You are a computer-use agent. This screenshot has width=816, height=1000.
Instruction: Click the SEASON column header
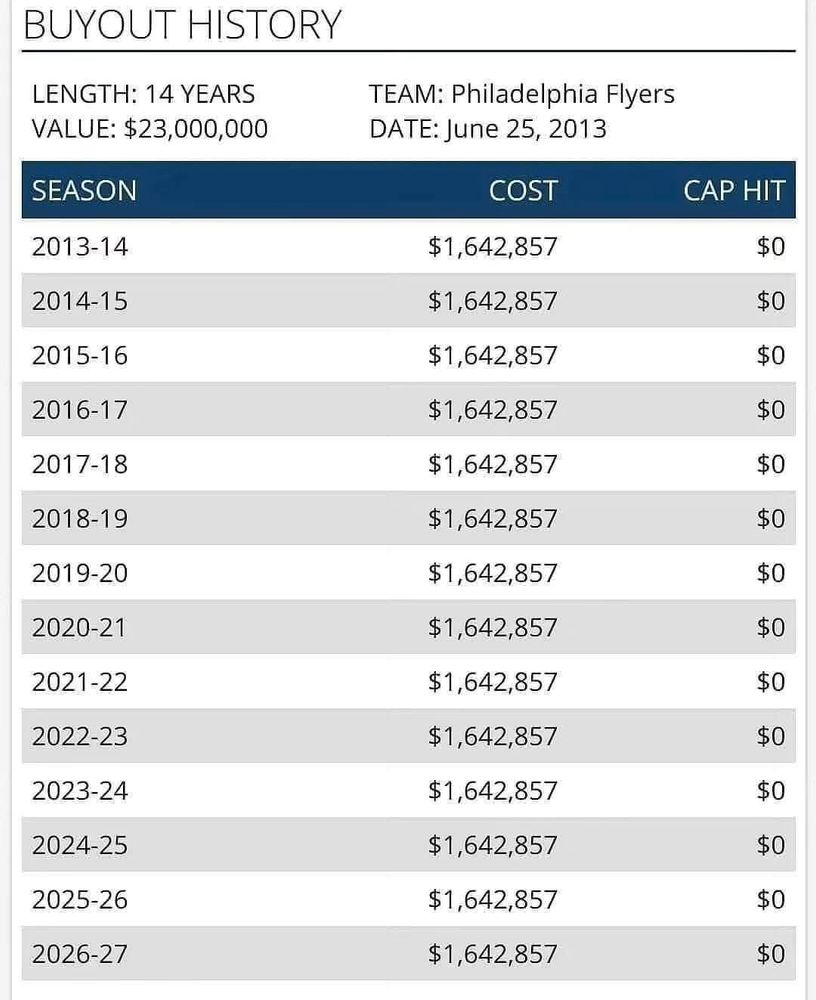click(84, 191)
